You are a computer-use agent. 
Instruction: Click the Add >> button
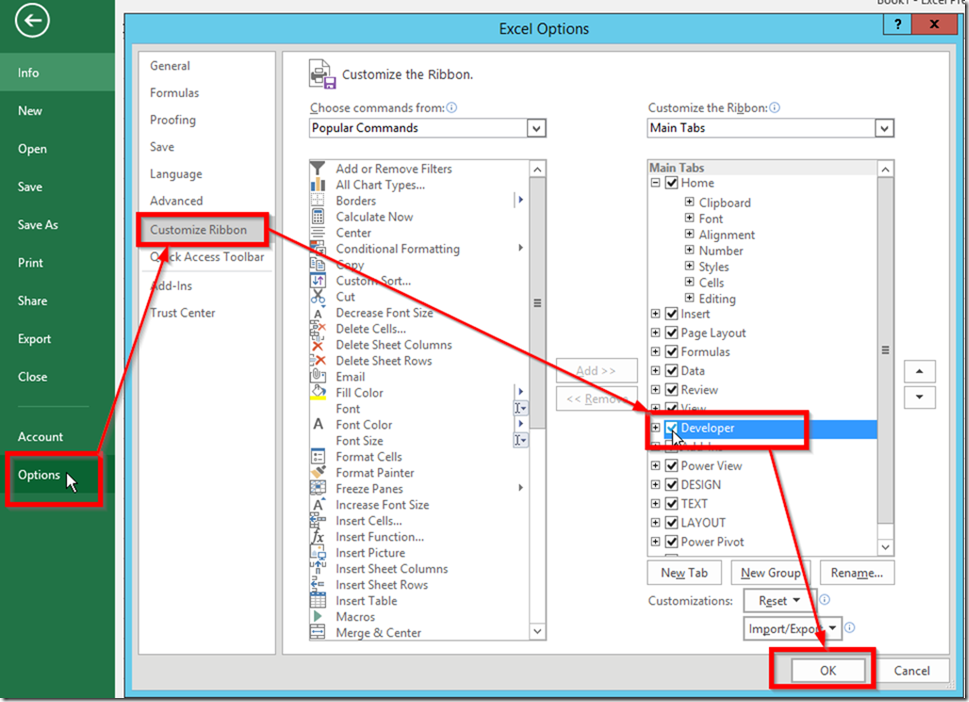[x=596, y=371]
